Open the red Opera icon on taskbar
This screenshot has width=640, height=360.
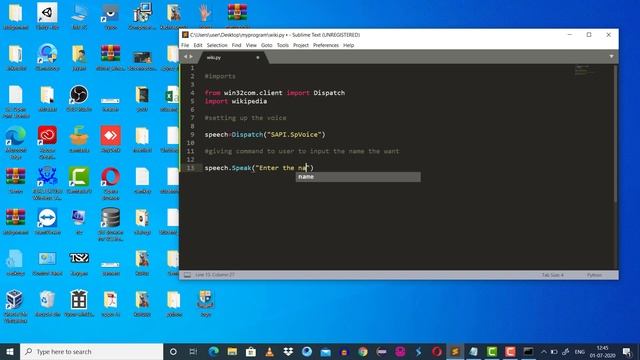(437, 351)
